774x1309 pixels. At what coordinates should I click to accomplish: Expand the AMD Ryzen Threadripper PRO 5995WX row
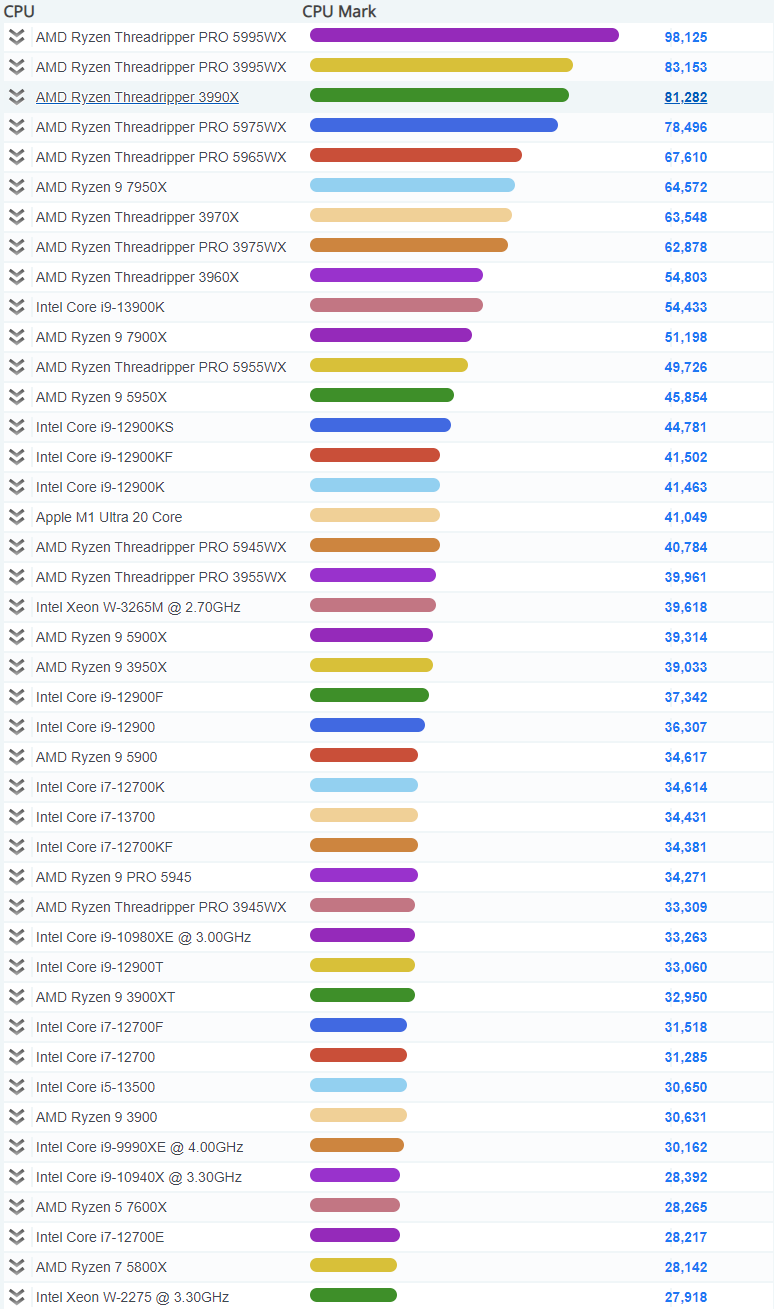click(16, 37)
